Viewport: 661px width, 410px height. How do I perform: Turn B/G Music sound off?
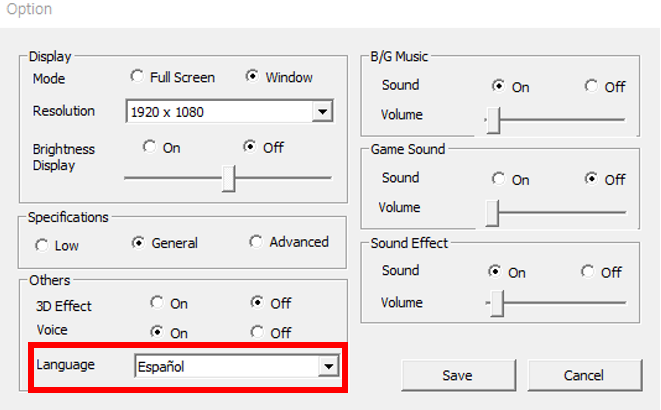pyautogui.click(x=592, y=87)
